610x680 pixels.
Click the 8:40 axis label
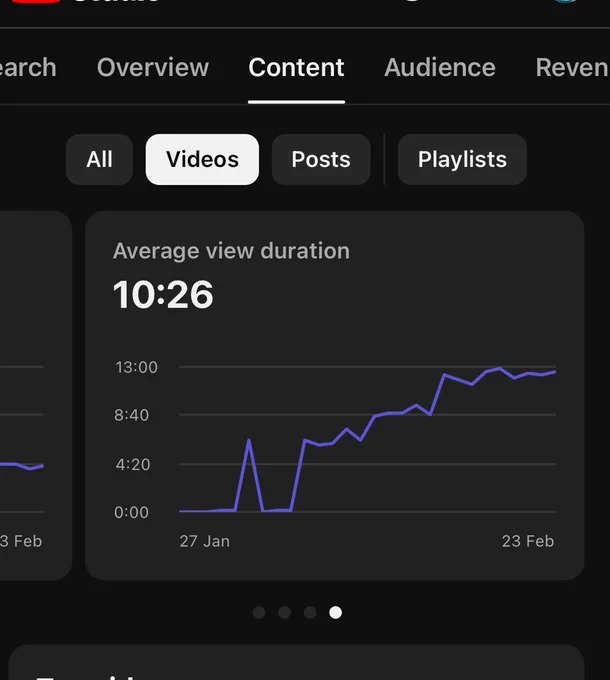[x=131, y=415]
